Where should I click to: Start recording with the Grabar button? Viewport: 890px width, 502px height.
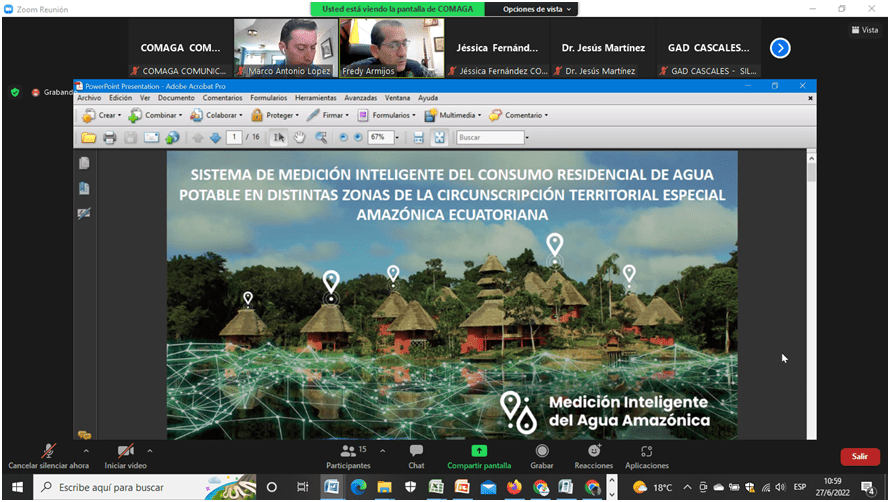[x=542, y=452]
